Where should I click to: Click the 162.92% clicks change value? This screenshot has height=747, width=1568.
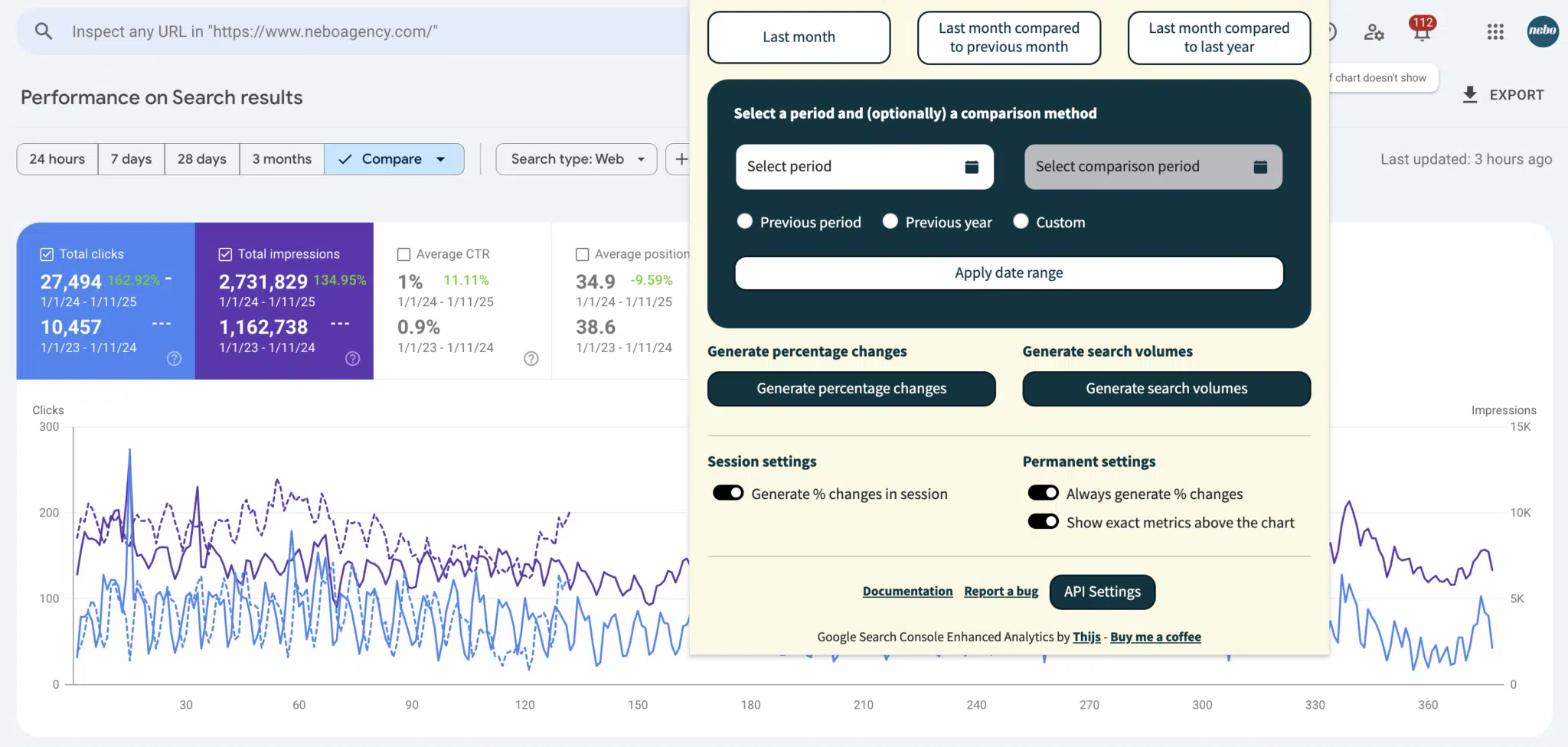pyautogui.click(x=134, y=280)
